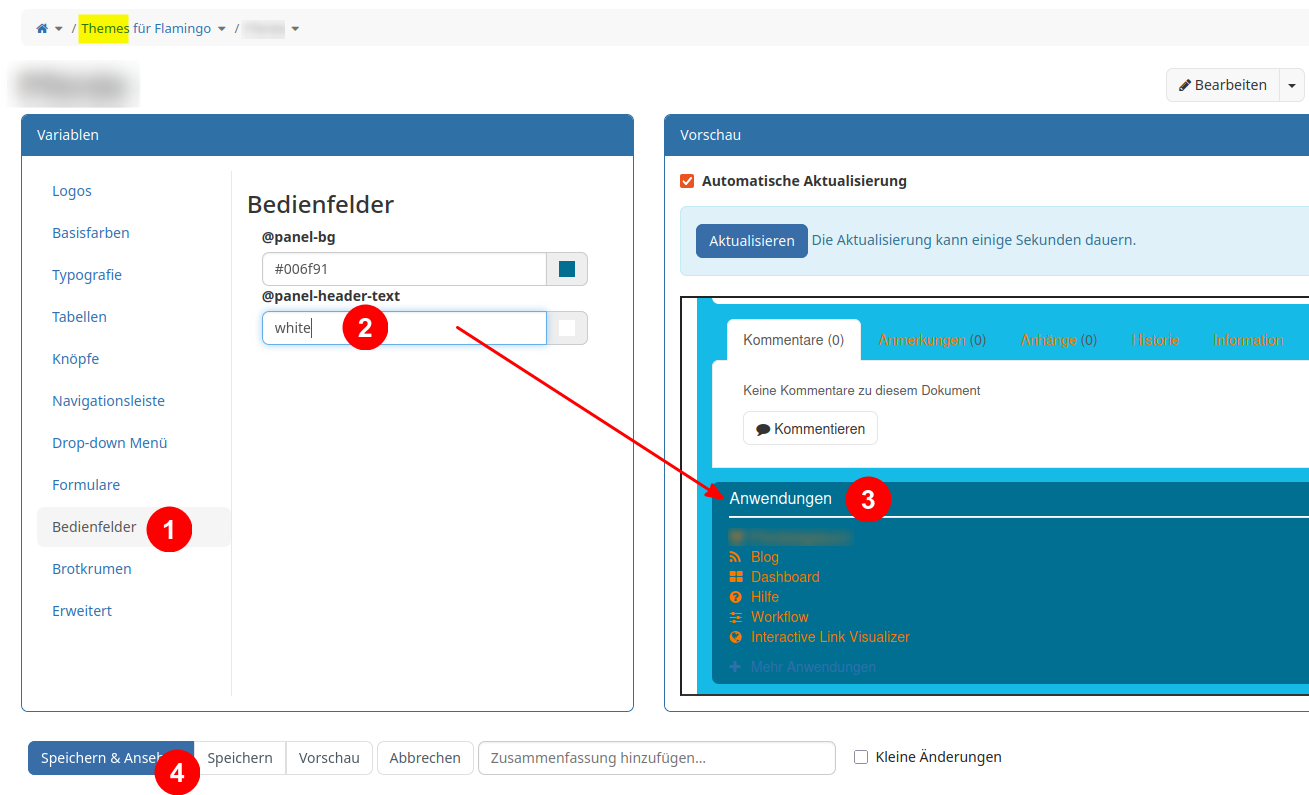Screen dimensions: 1309x795
Task: Click the Speichern & Ansehen button
Action: point(95,758)
